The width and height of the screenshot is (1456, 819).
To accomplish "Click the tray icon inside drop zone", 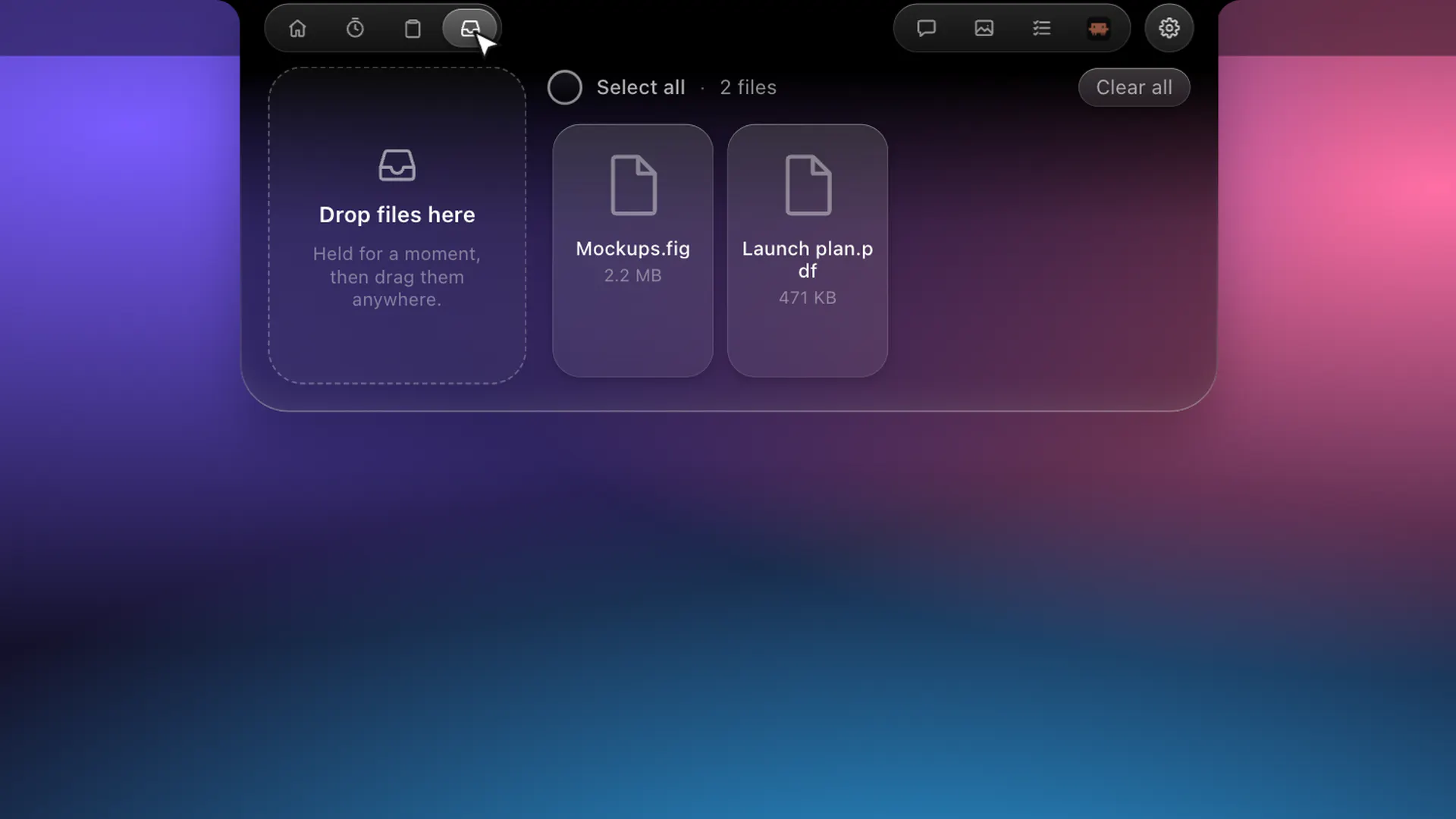I will point(397,165).
